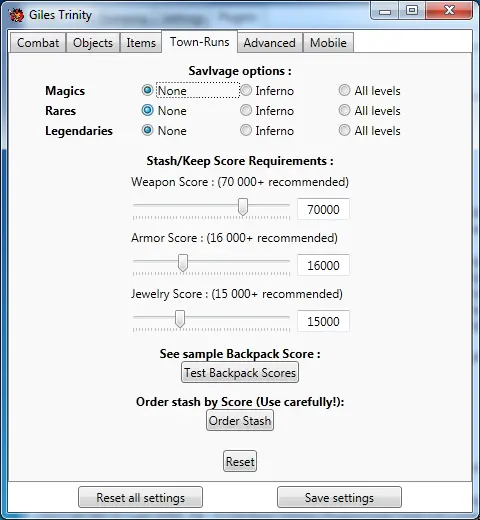Click the Order Stash button

pyautogui.click(x=240, y=421)
